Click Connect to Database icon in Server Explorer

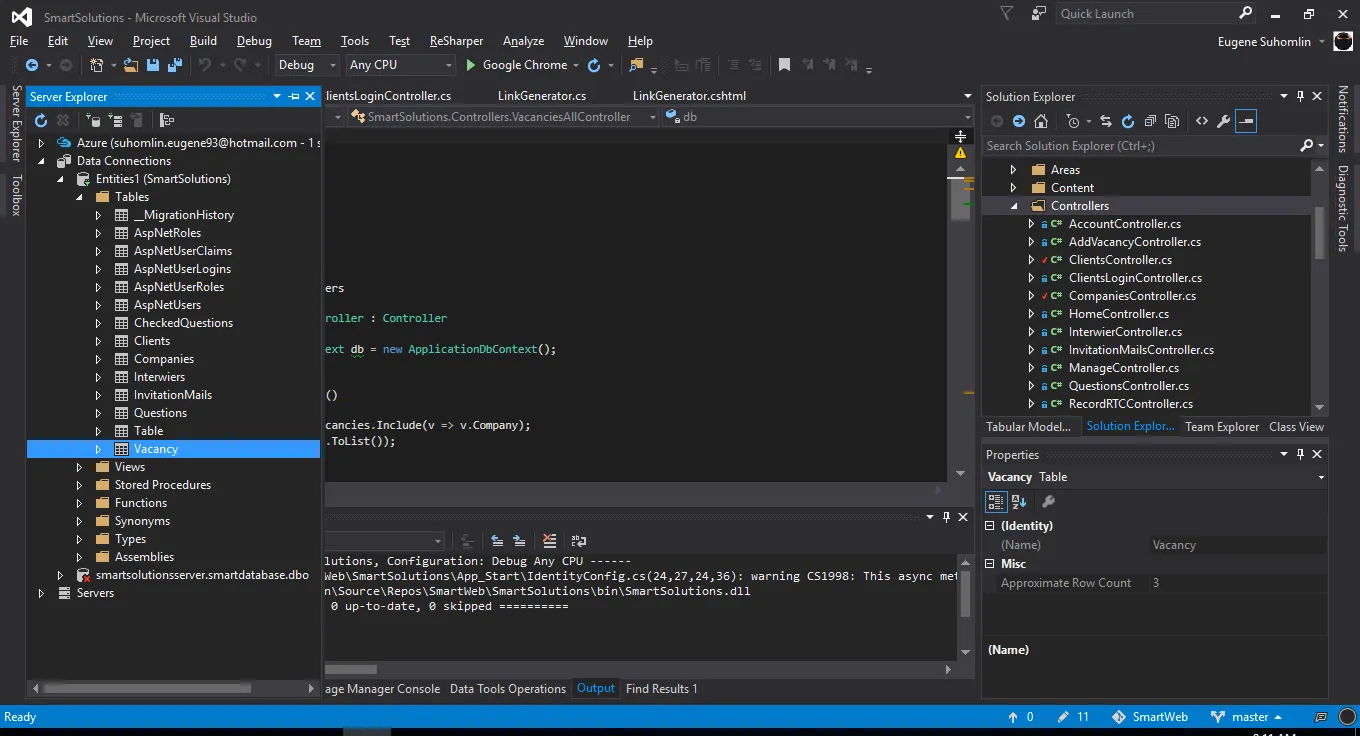(x=93, y=120)
